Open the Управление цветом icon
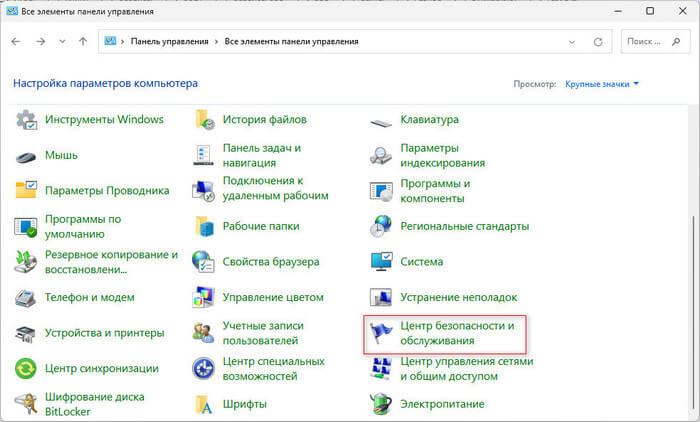Image resolution: width=700 pixels, height=422 pixels. pyautogui.click(x=204, y=297)
